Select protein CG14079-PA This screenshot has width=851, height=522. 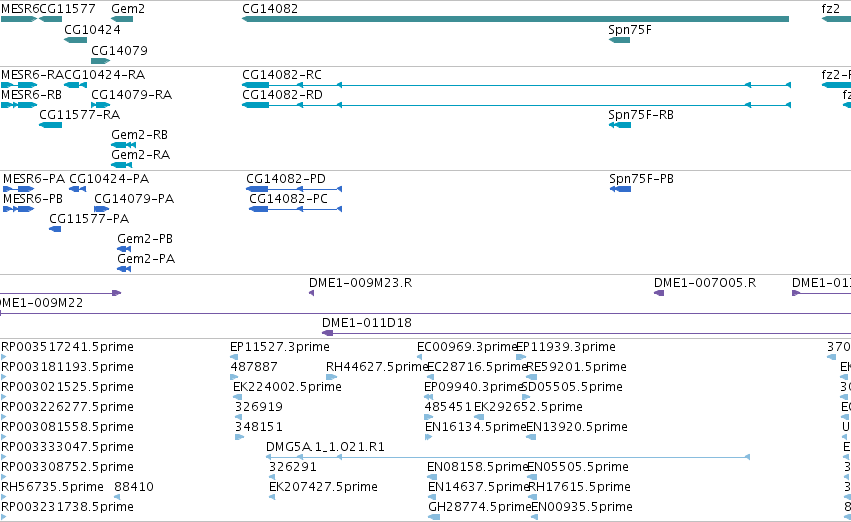pyautogui.click(x=134, y=199)
